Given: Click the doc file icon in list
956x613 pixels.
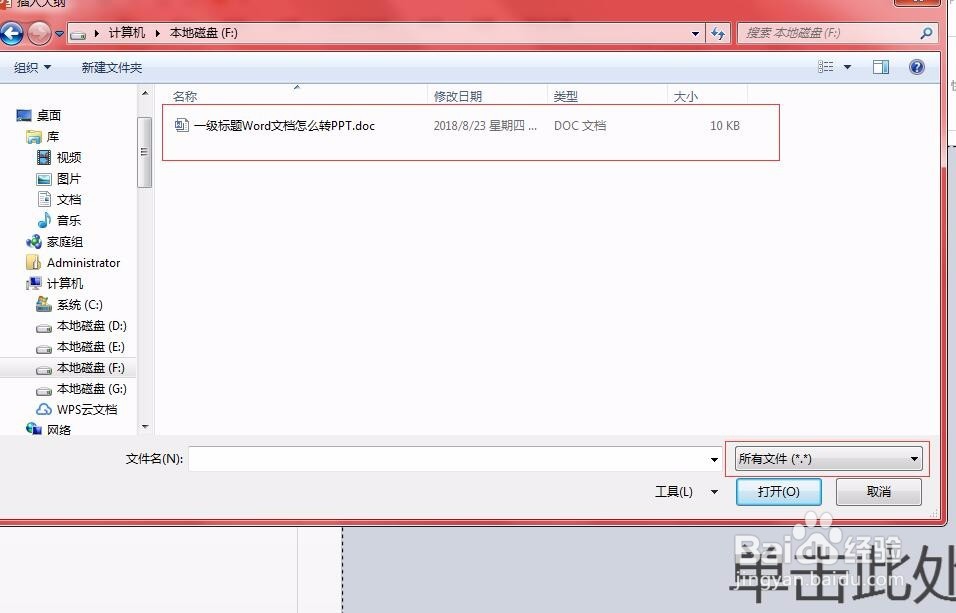Looking at the screenshot, I should (181, 125).
